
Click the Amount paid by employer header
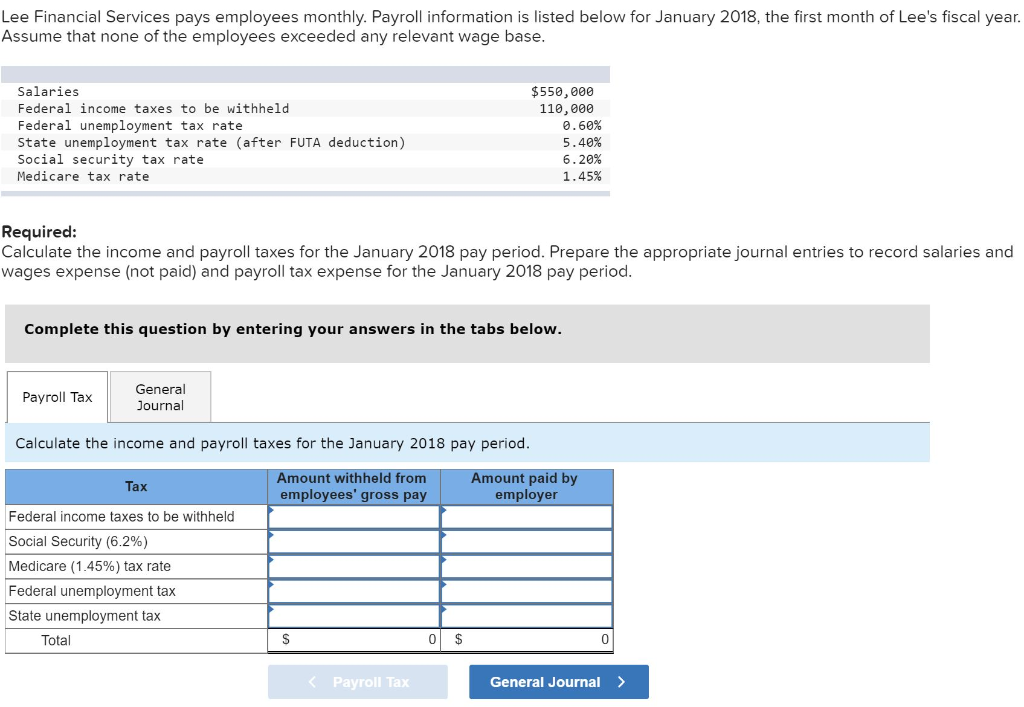pyautogui.click(x=527, y=487)
